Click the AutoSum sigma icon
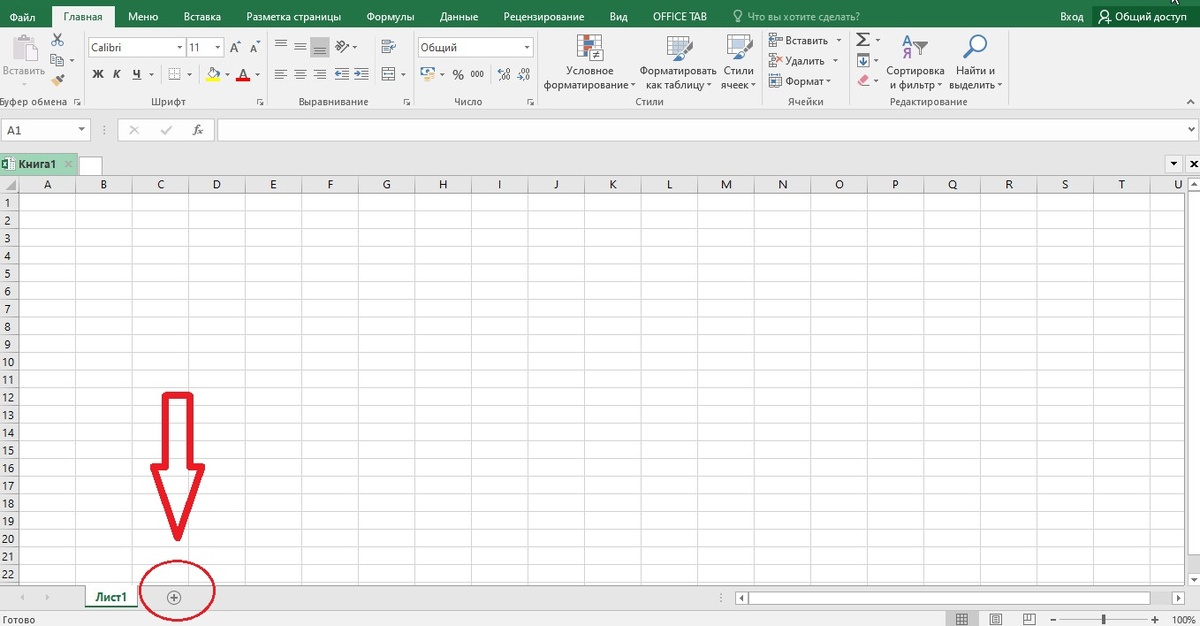Viewport: 1200px width, 626px height. click(863, 40)
